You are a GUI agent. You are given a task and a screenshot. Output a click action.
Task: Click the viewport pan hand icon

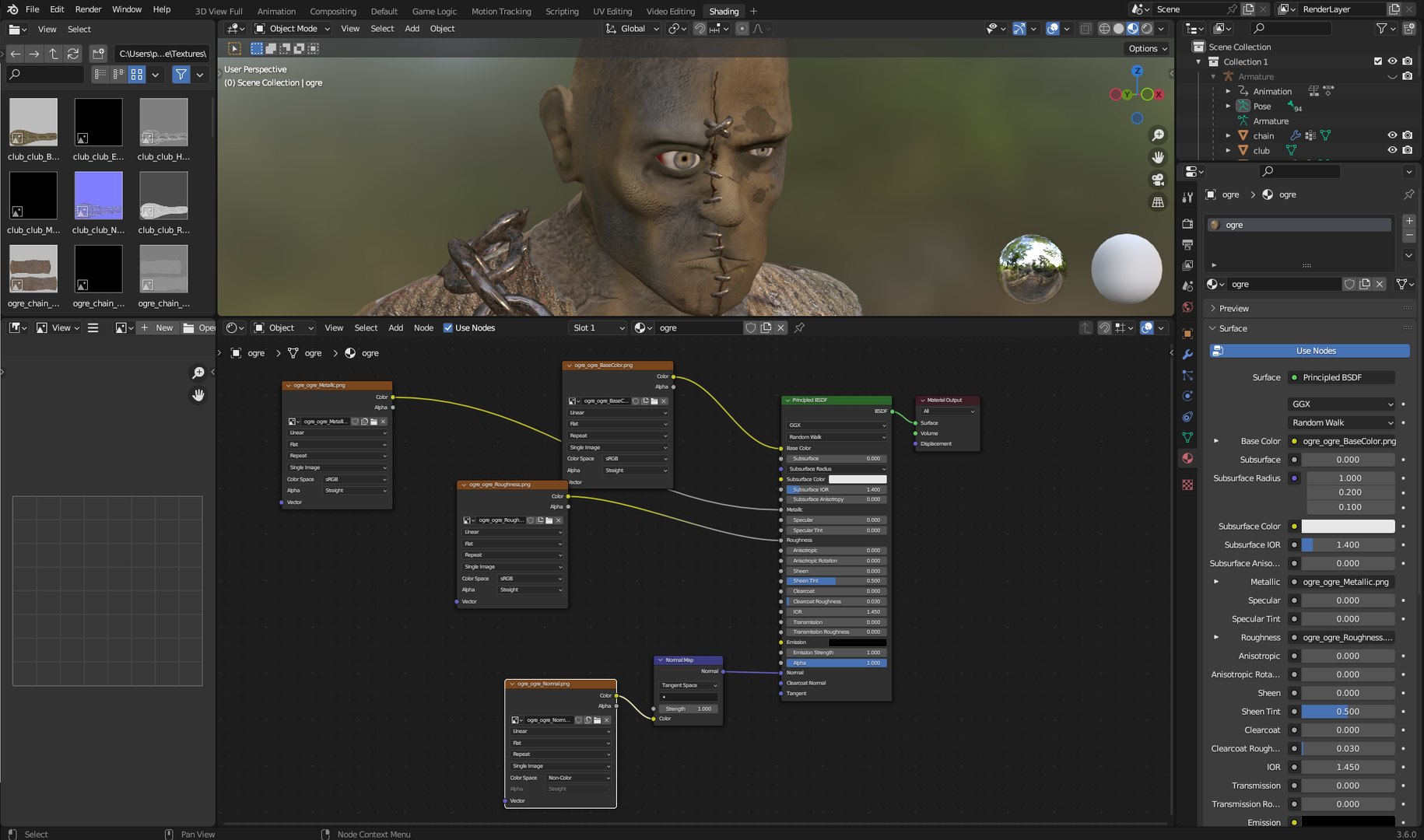1158,157
